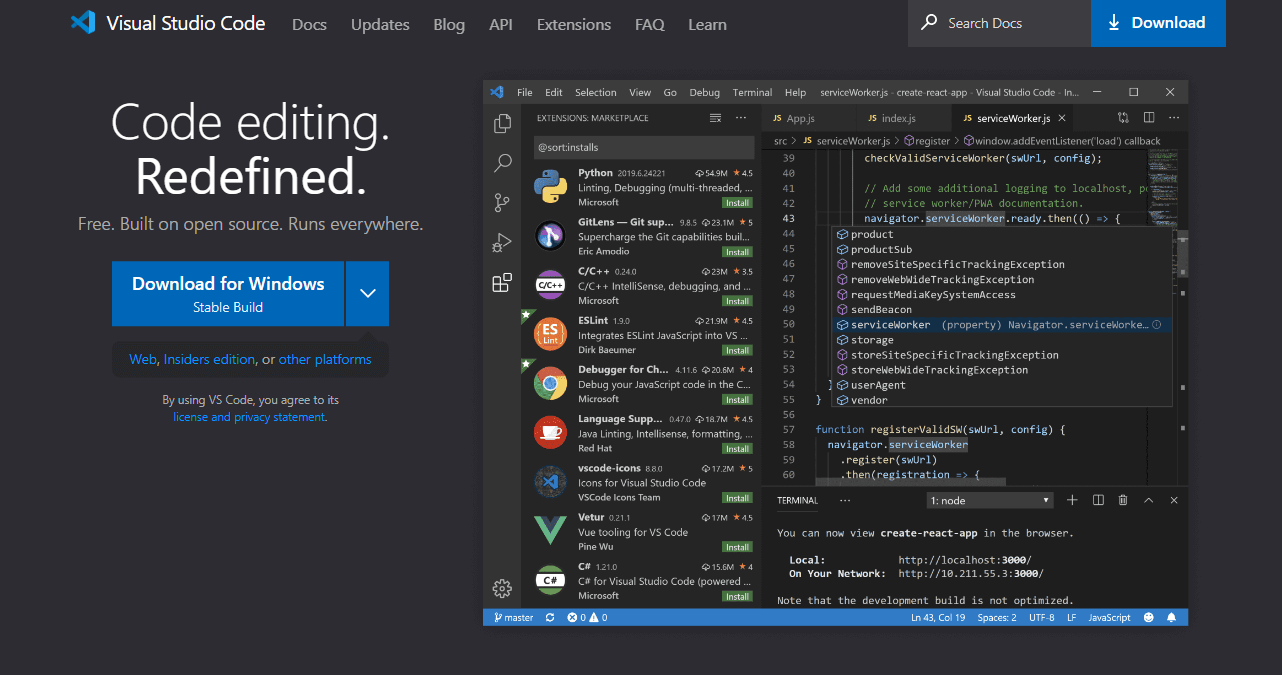Image resolution: width=1282 pixels, height=675 pixels.
Task: Click the C# extension icon
Action: point(550,579)
